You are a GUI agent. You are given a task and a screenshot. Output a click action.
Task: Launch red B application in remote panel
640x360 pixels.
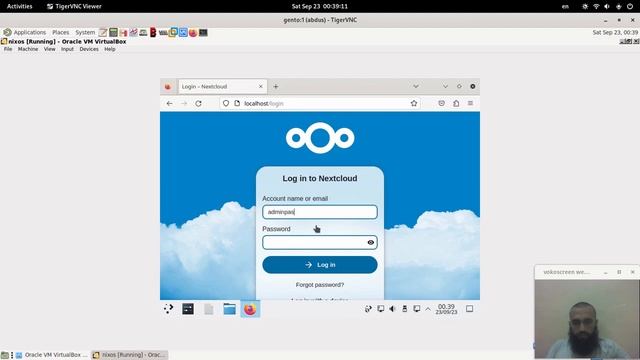click(x=153, y=33)
